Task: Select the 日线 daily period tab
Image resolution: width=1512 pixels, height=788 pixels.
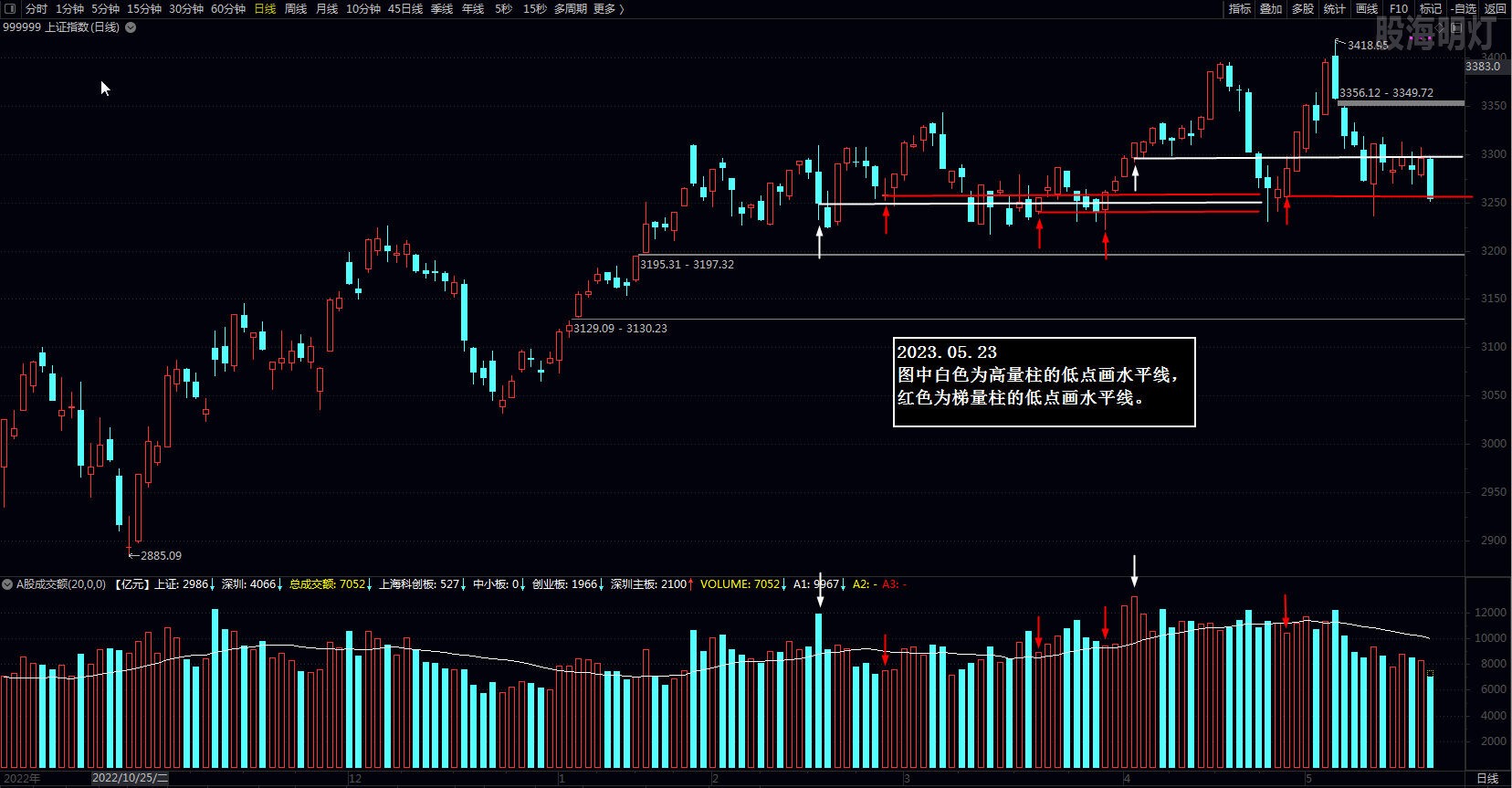Action: (265, 8)
